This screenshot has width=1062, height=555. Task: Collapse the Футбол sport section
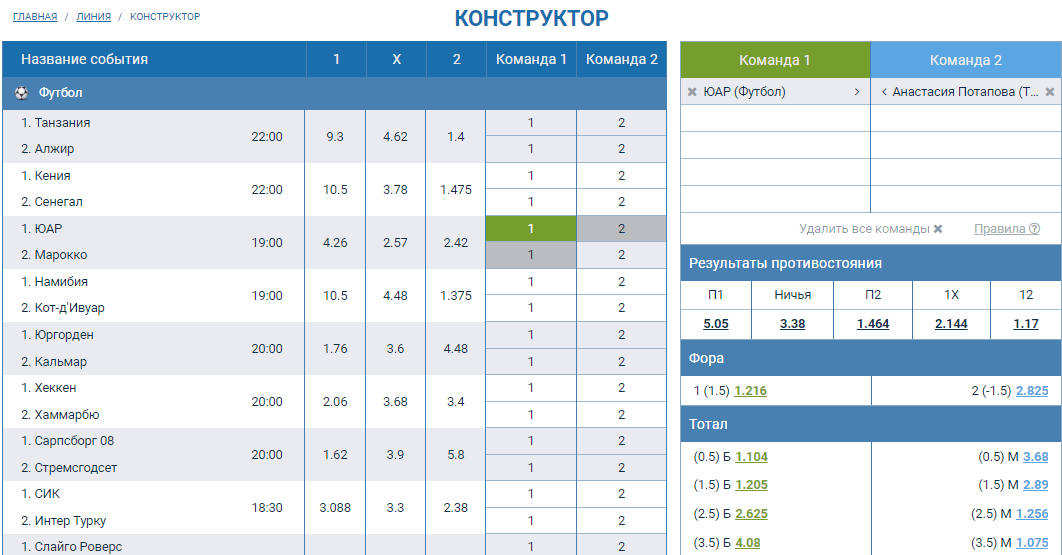point(335,93)
